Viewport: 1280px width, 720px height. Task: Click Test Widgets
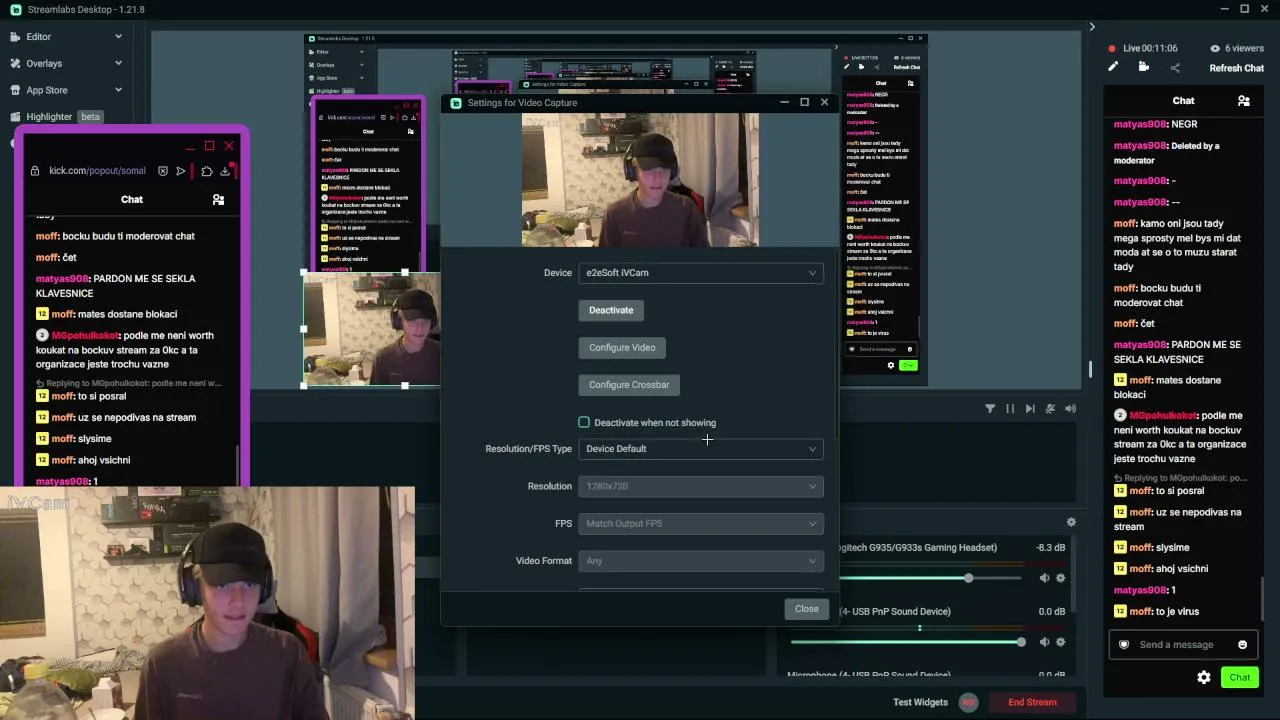click(x=920, y=702)
